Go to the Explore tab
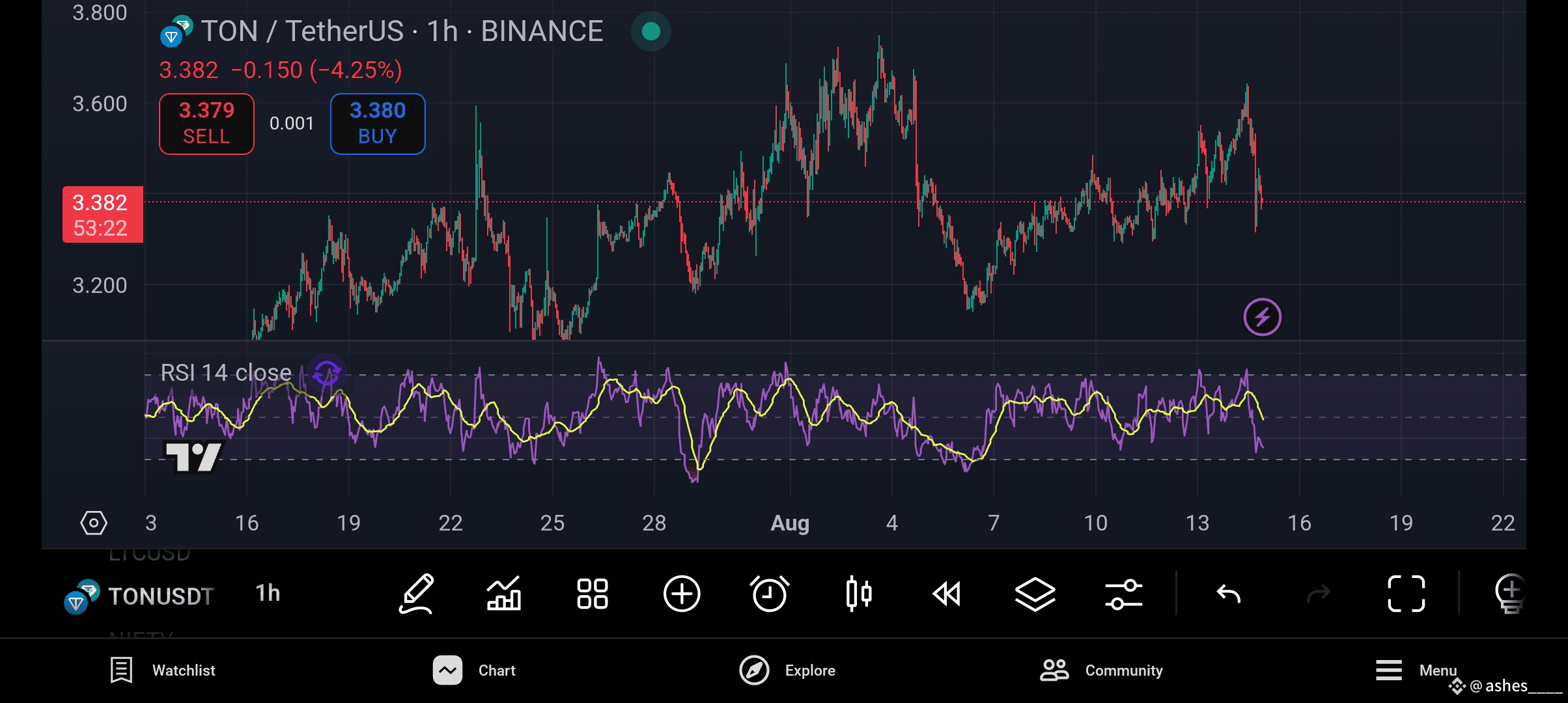Viewport: 1568px width, 703px height. pyautogui.click(x=787, y=670)
